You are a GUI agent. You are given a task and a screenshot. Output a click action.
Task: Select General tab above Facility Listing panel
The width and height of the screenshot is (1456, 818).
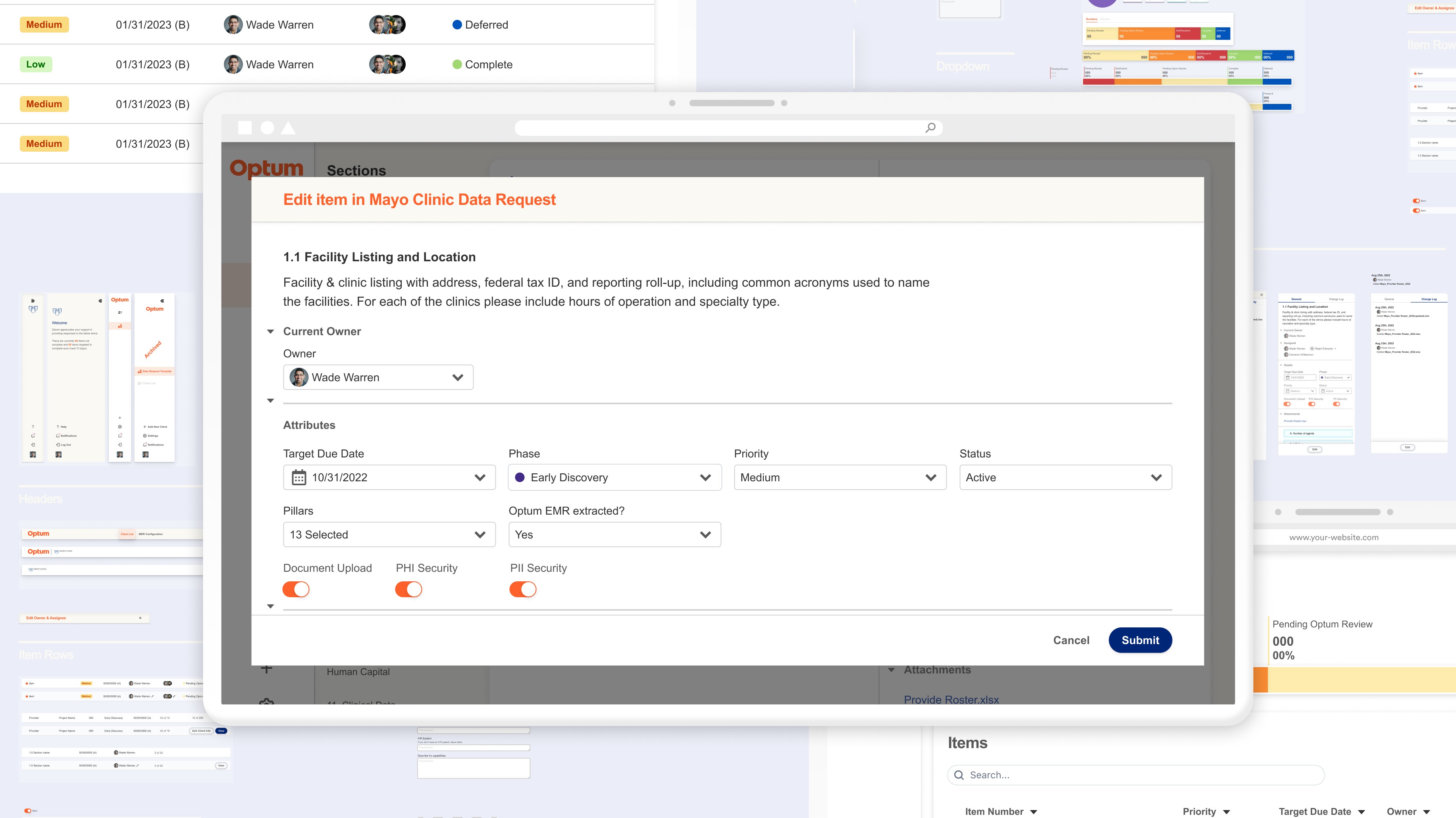tap(1296, 299)
